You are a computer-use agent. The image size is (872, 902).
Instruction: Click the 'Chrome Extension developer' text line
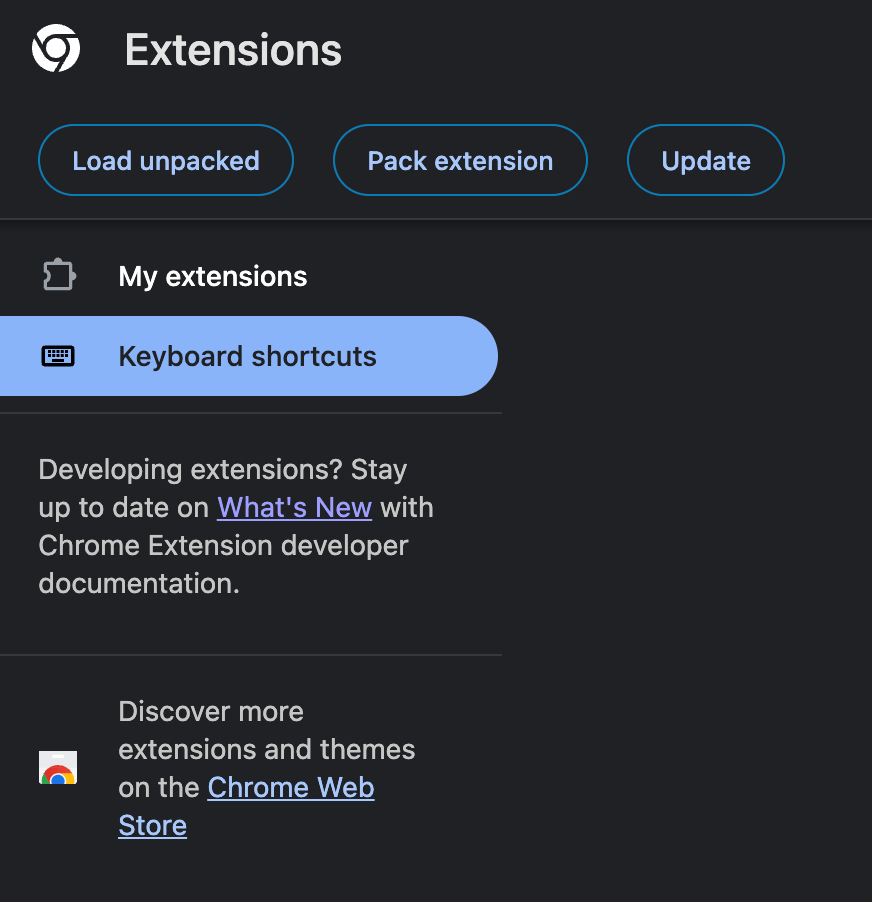click(x=223, y=545)
